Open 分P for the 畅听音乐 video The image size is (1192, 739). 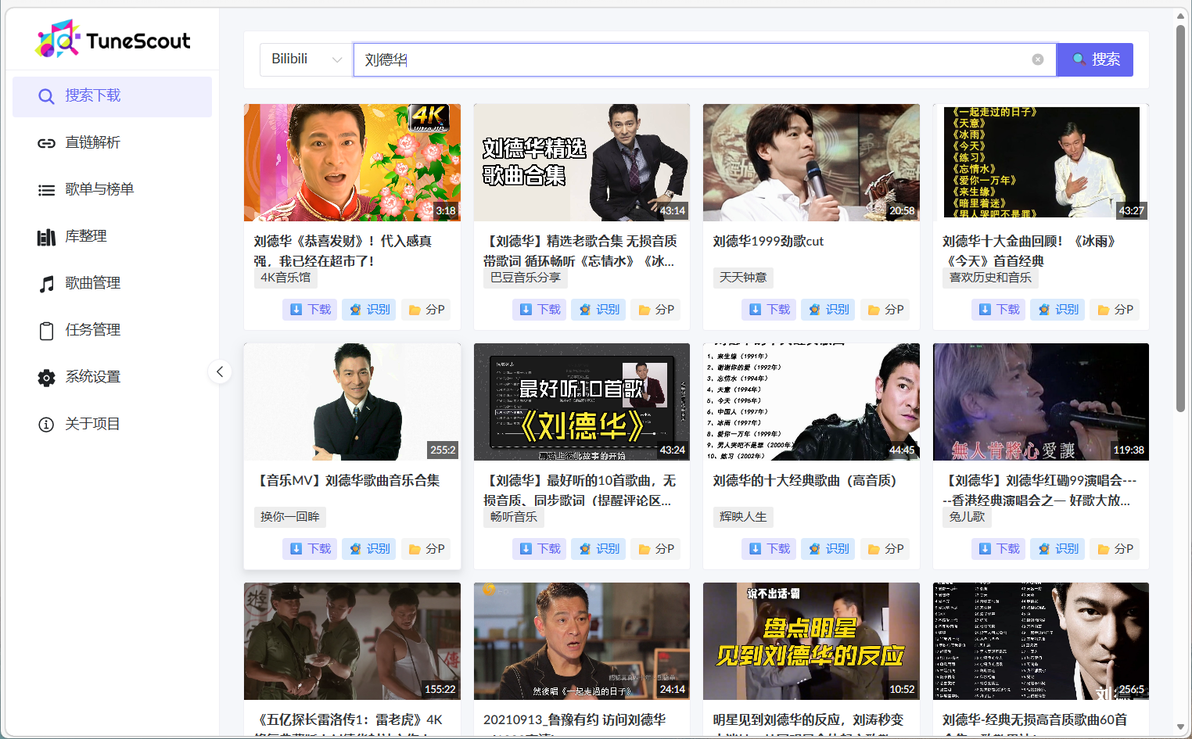(655, 549)
